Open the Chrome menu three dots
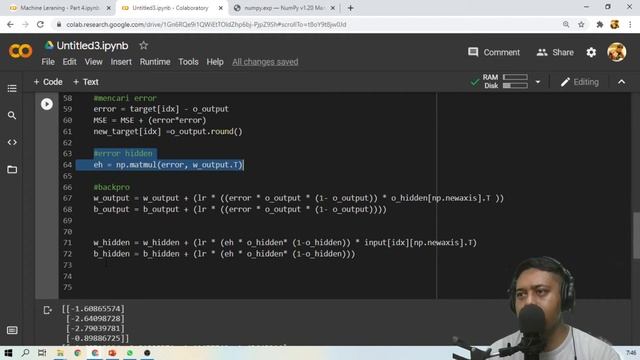This screenshot has height=360, width=640. point(630,24)
